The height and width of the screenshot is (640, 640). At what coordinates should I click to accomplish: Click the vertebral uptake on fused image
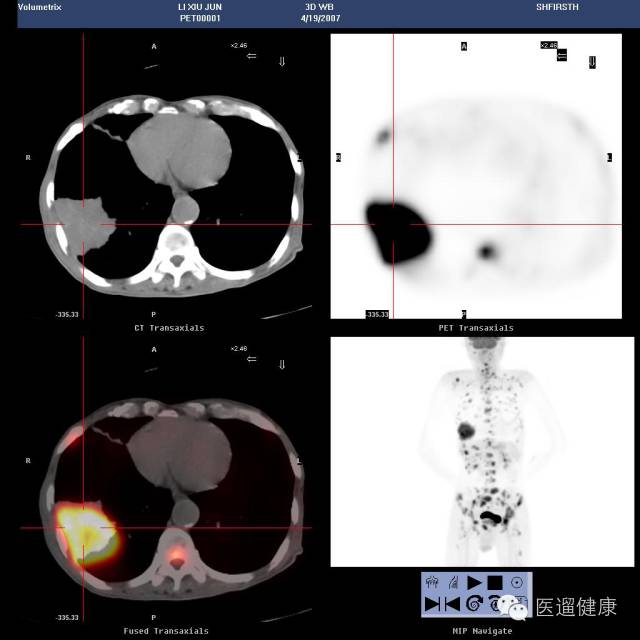[177, 554]
